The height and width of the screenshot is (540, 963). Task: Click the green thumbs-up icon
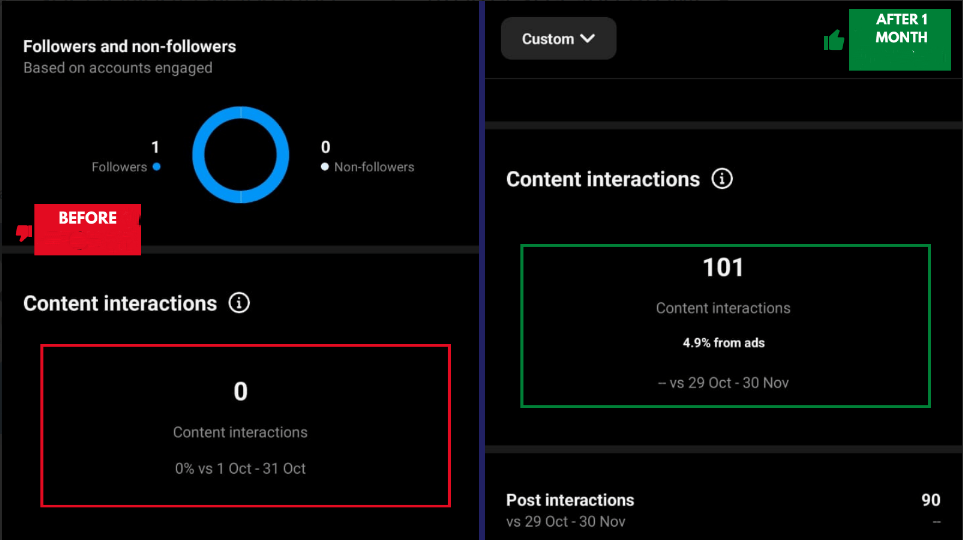point(833,40)
